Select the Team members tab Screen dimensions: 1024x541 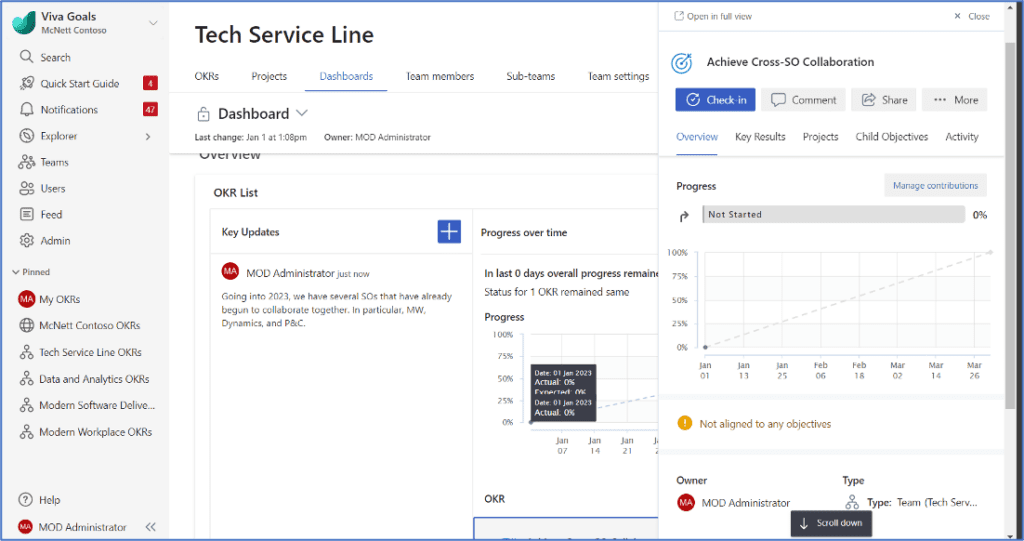[439, 76]
